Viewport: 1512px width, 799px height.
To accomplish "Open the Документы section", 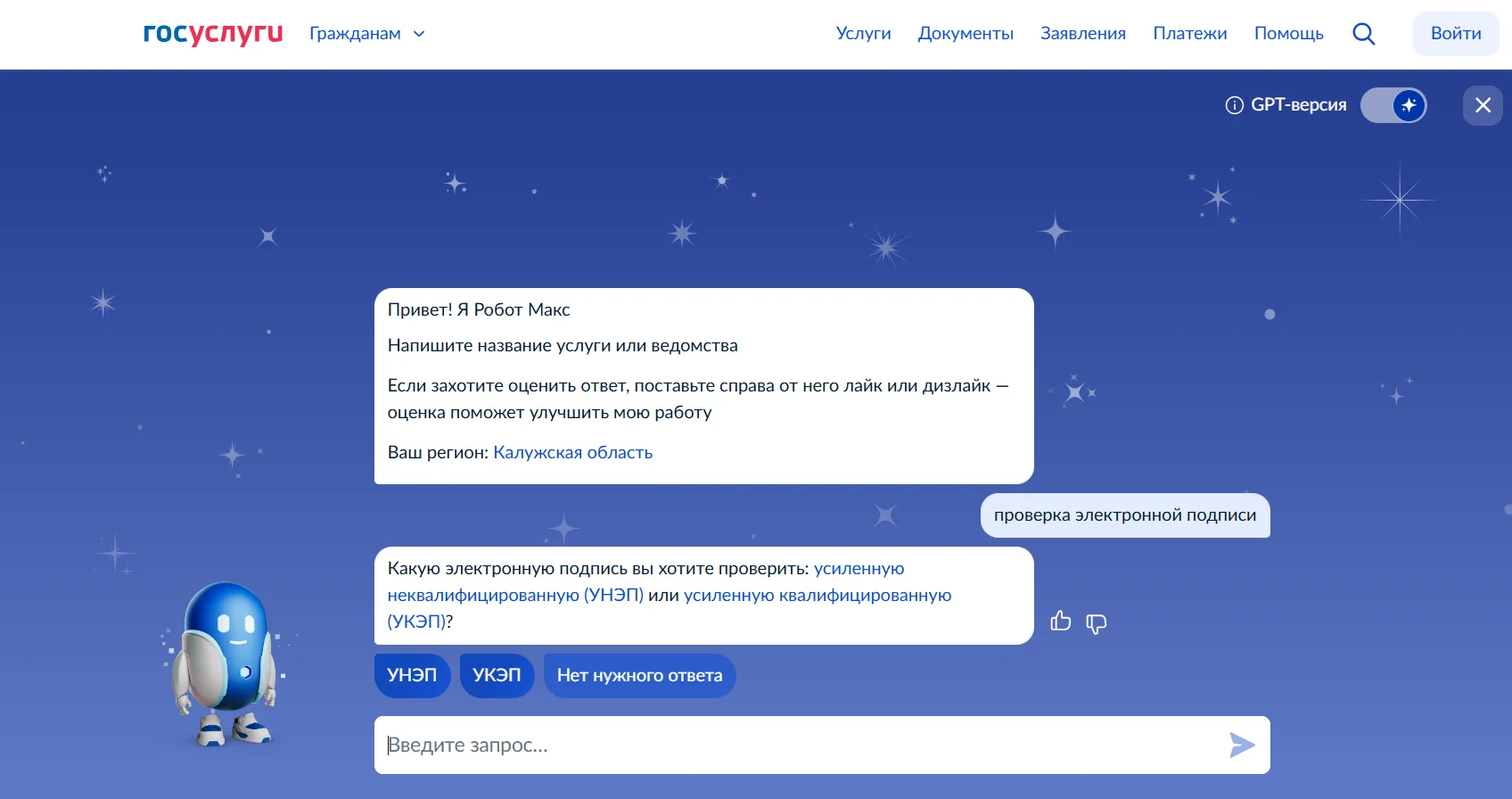I will tap(966, 34).
